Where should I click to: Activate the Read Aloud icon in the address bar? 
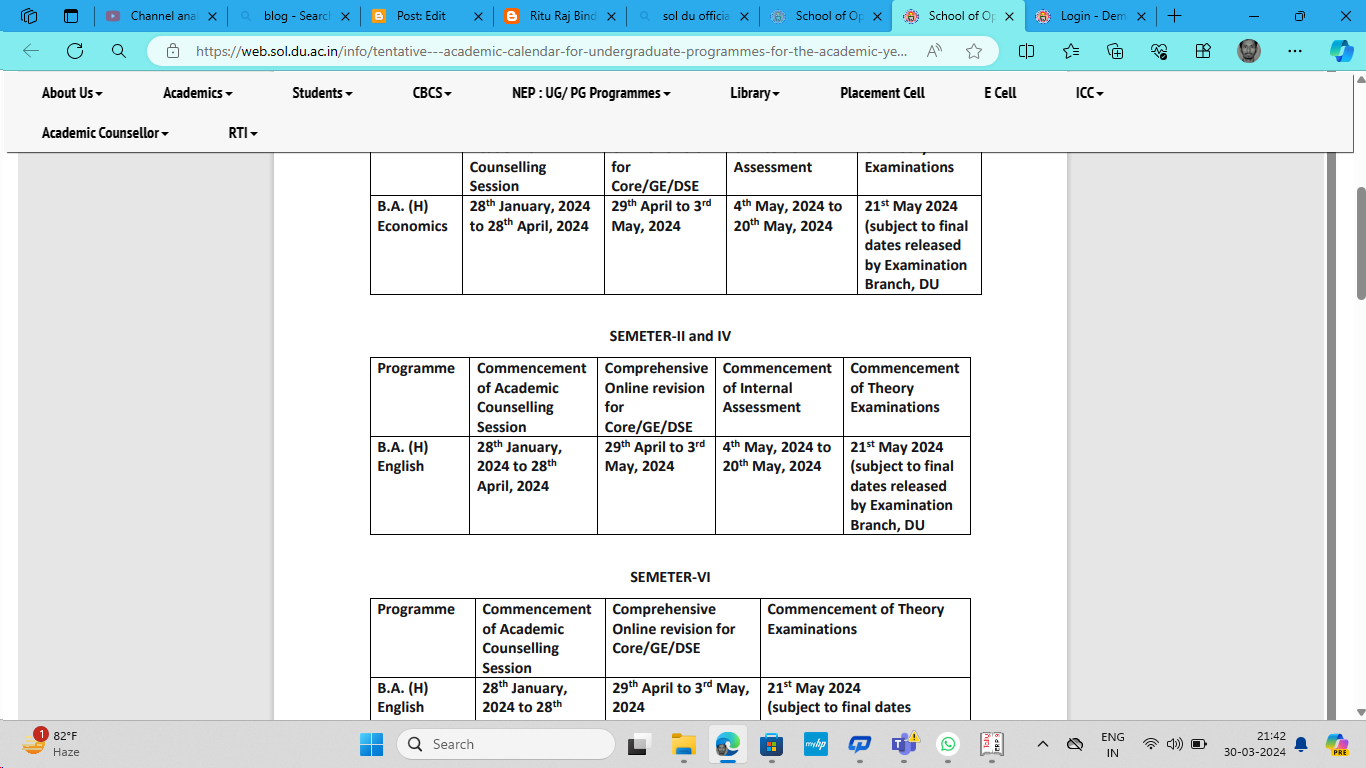[935, 51]
